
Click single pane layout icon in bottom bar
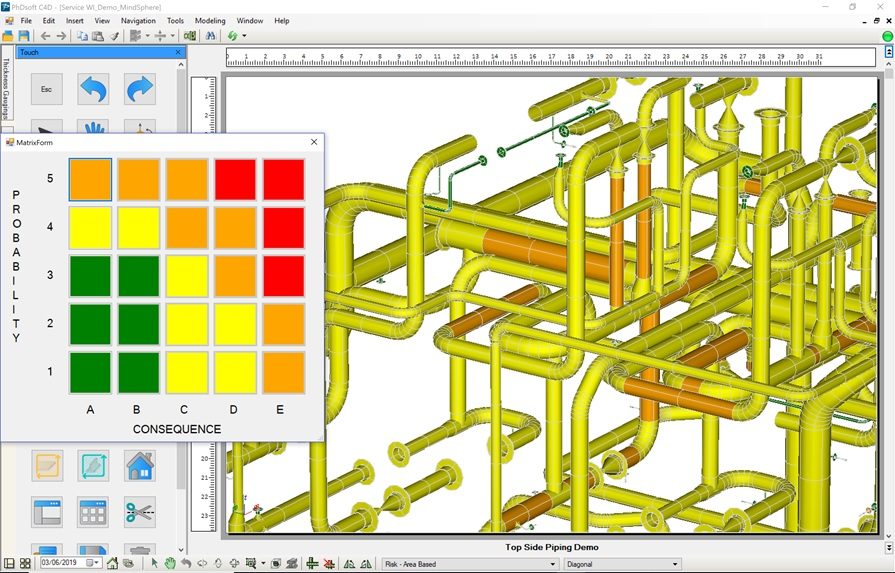9,563
